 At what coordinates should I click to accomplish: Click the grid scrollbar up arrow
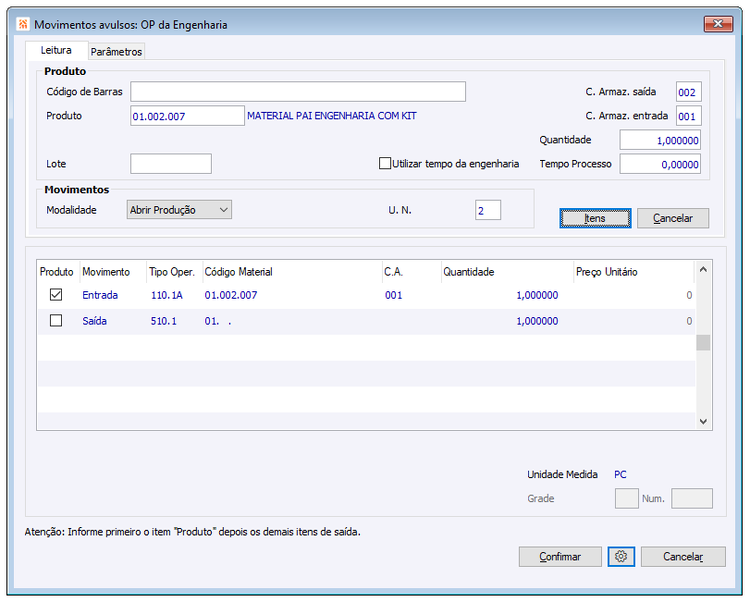[703, 270]
